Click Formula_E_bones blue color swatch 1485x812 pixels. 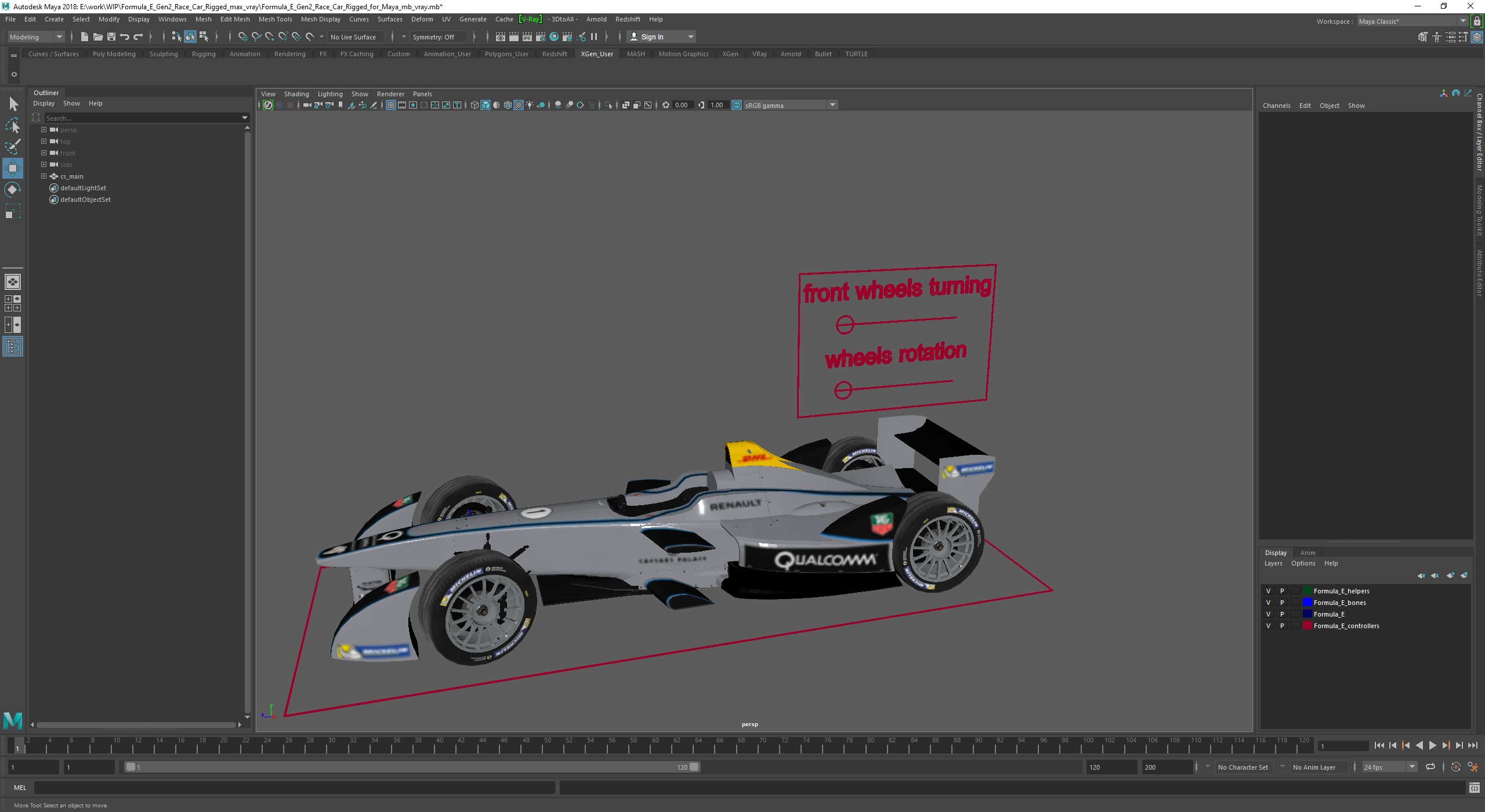(x=1307, y=603)
